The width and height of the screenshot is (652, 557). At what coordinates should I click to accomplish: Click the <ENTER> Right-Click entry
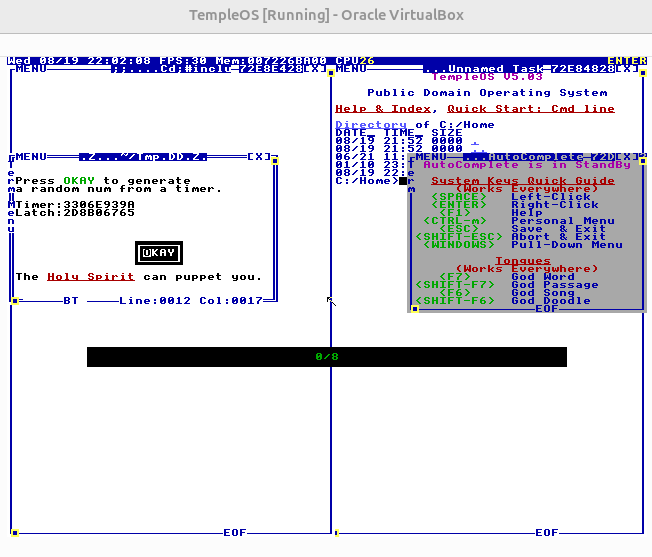coord(515,205)
